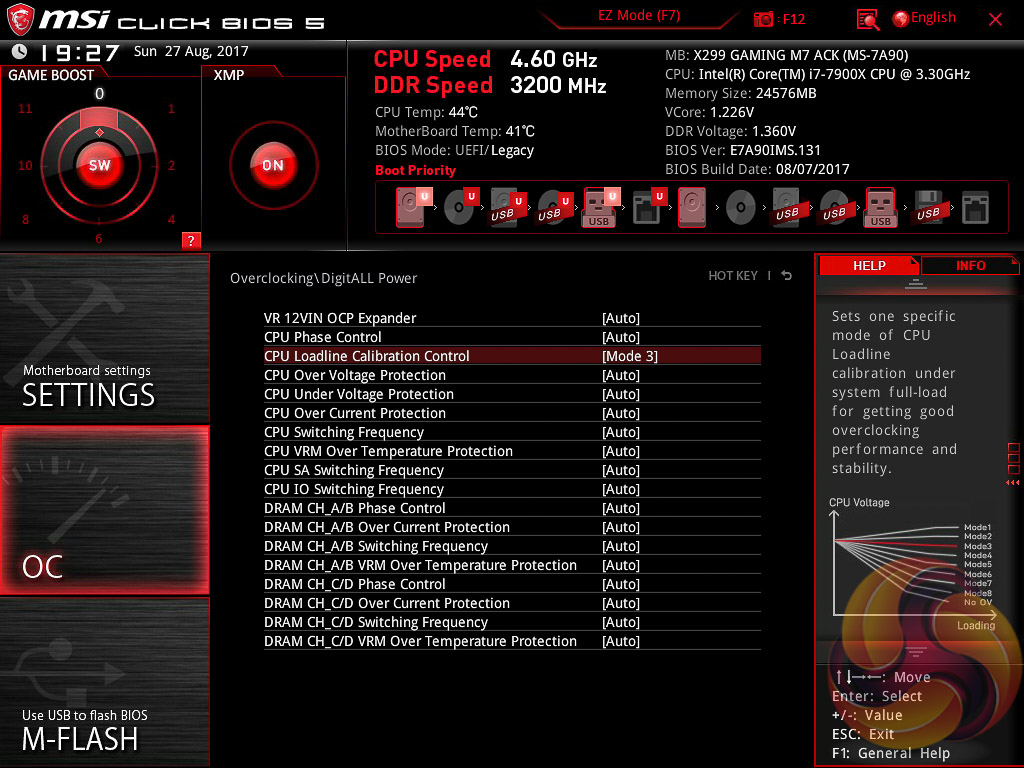Open the M-FLASH BIOS flashing section
This screenshot has width=1024, height=768.
(x=104, y=682)
